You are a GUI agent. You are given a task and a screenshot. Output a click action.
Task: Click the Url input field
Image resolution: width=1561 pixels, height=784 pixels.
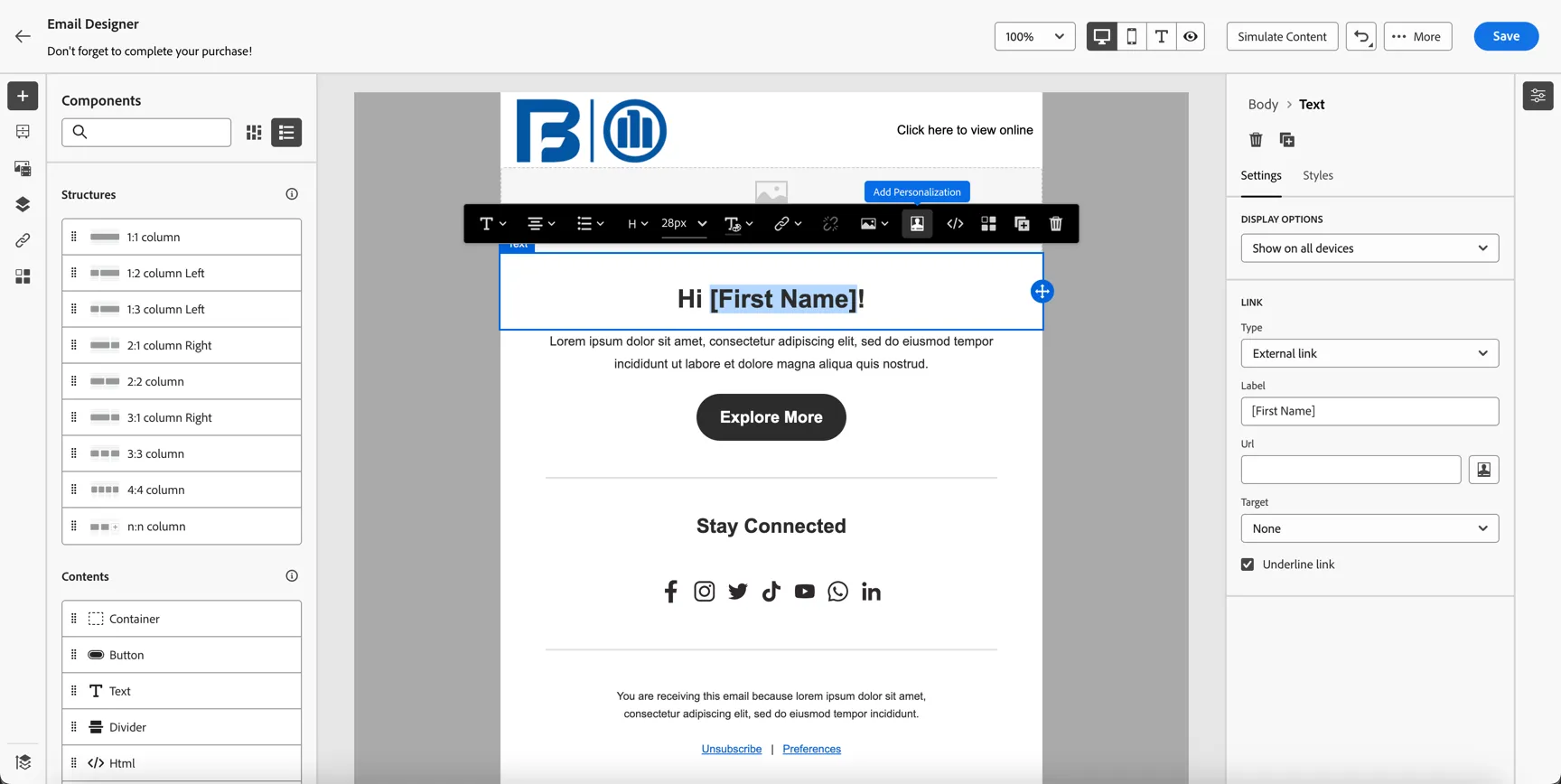pos(1351,470)
